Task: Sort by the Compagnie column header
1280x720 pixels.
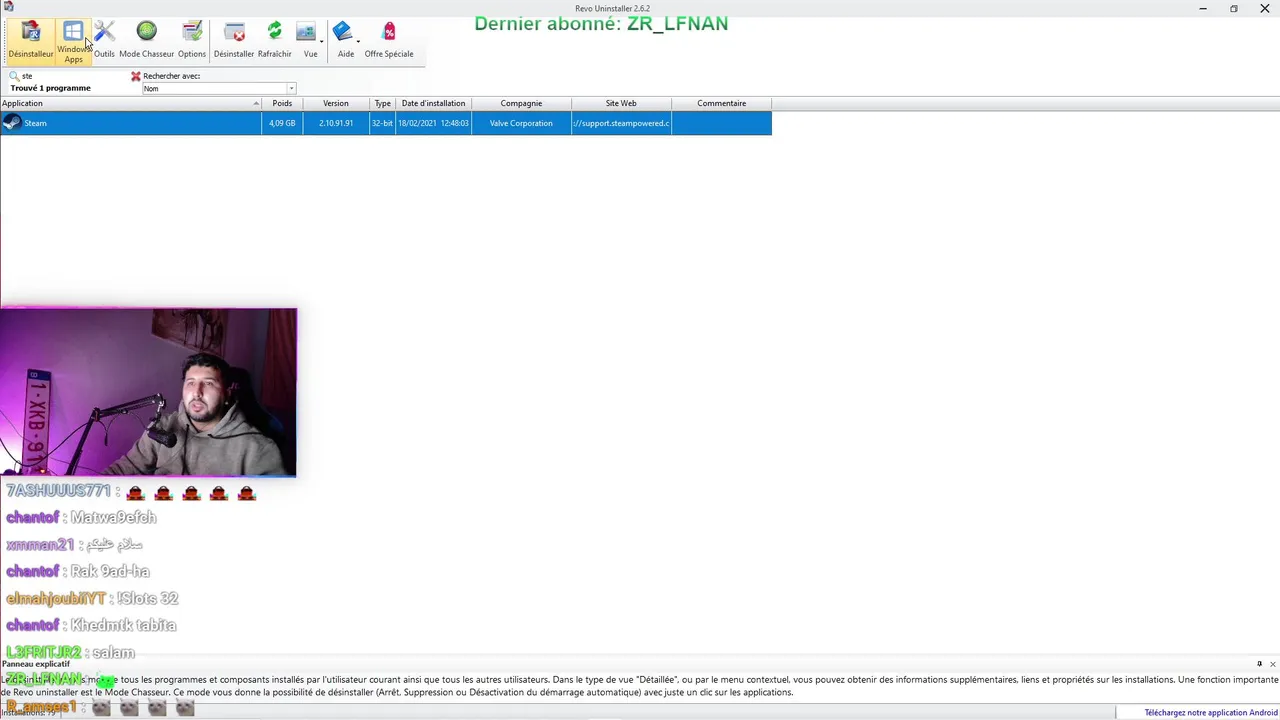Action: [x=521, y=103]
